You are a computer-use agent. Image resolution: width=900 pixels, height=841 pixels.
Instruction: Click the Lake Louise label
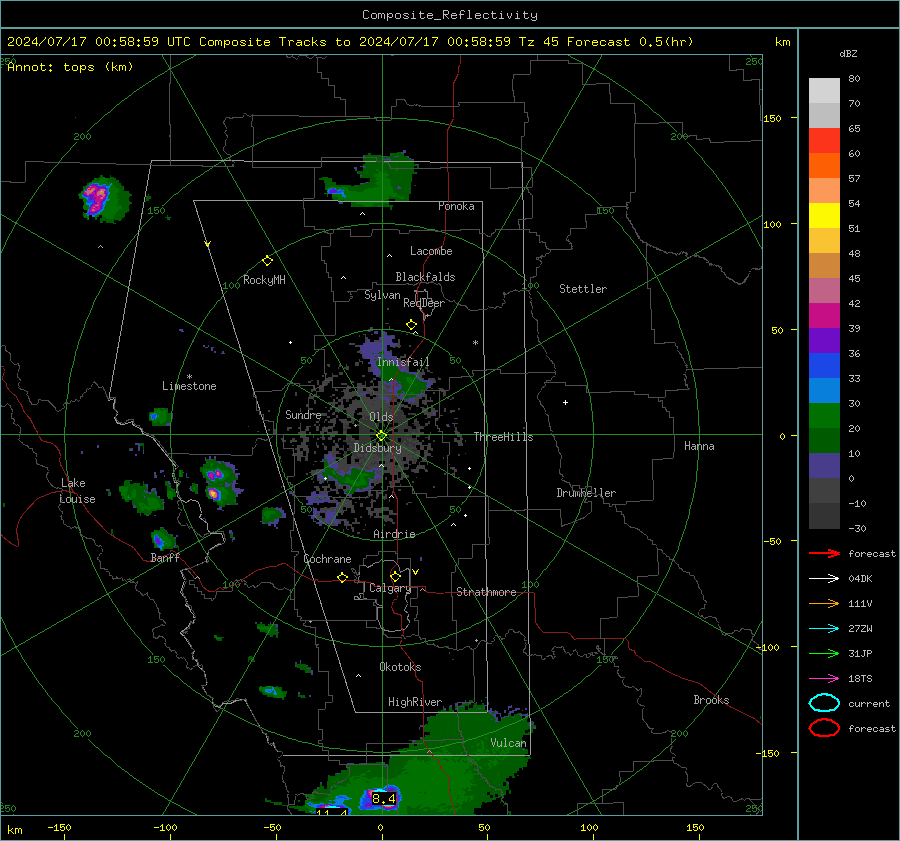(x=77, y=491)
